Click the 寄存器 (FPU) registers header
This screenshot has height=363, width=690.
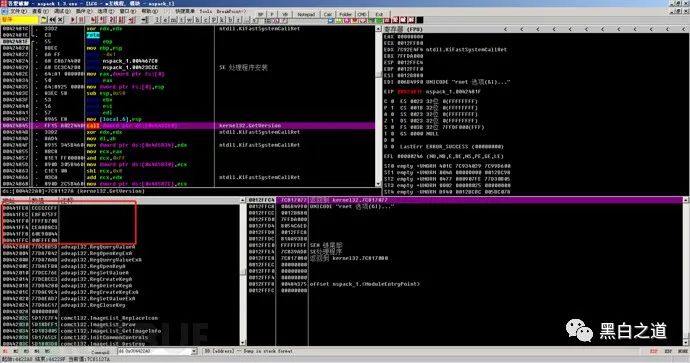pyautogui.click(x=404, y=29)
